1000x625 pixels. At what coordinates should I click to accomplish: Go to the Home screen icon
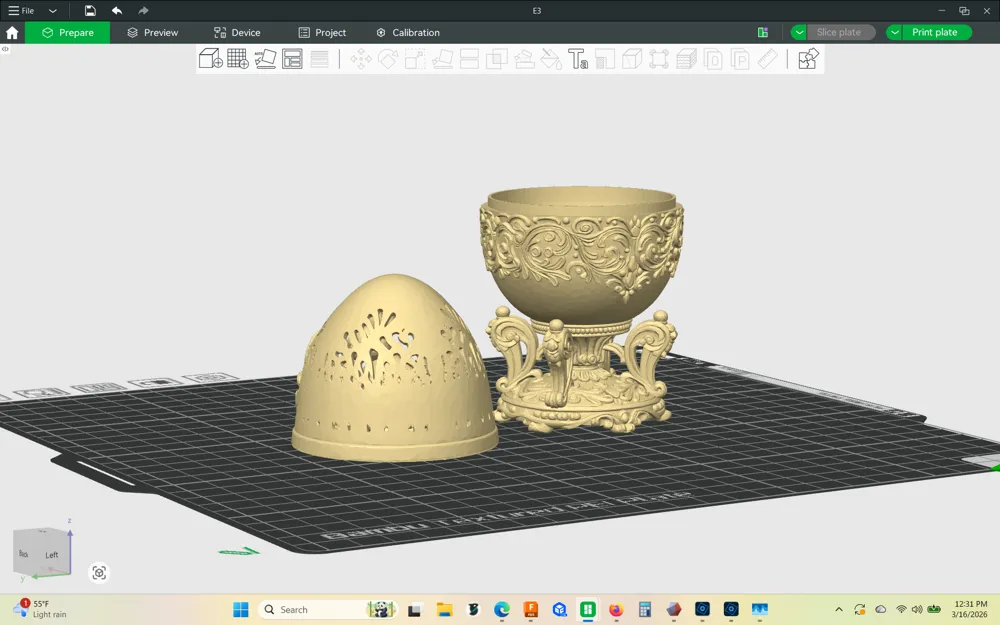pyautogui.click(x=12, y=33)
